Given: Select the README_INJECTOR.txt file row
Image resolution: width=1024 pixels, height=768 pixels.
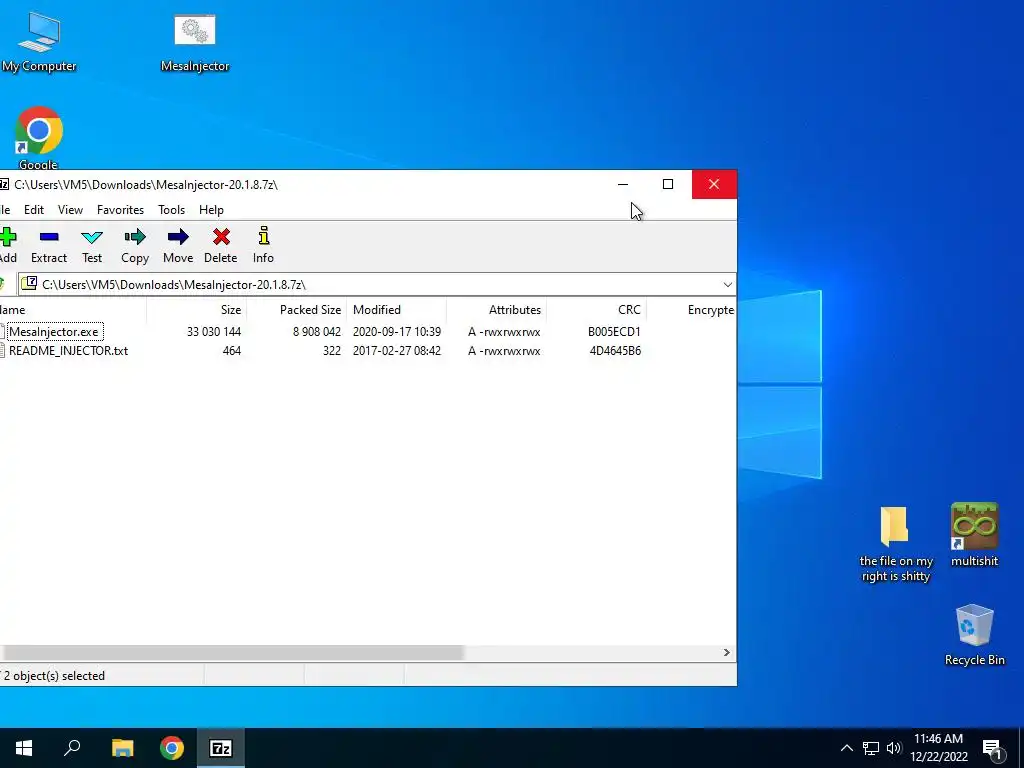Looking at the screenshot, I should point(368,351).
